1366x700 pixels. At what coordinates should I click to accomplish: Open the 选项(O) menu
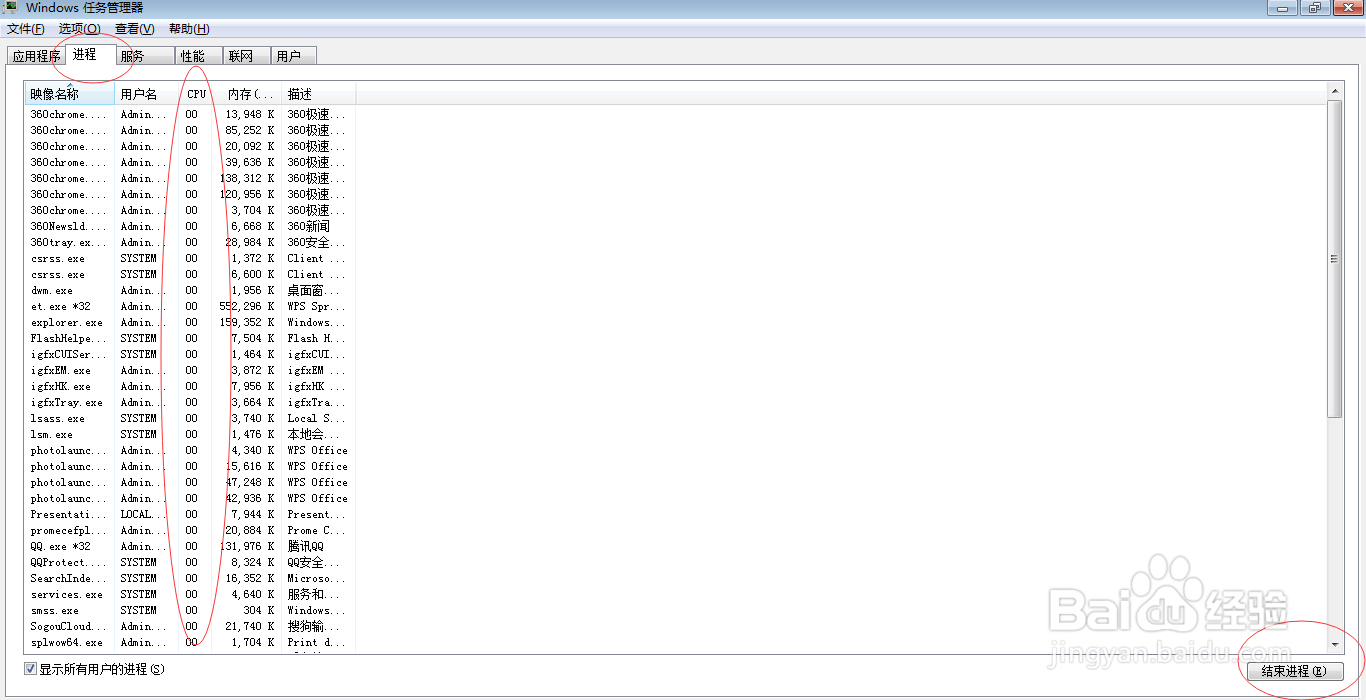pos(80,29)
